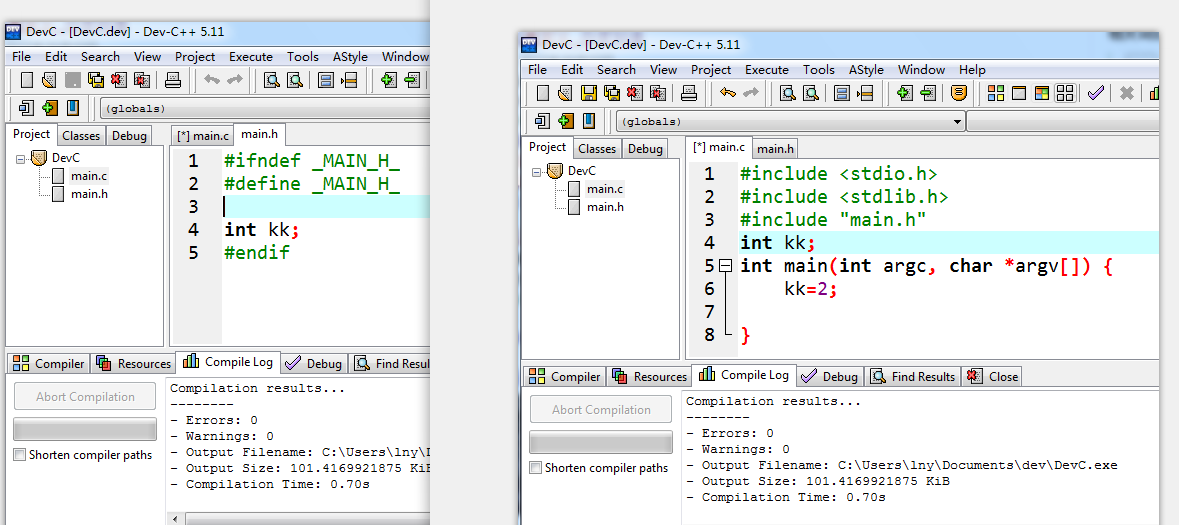Toggle Shorten compiler paths checkbox, right window
Viewport: 1179px width, 525px height.
535,468
